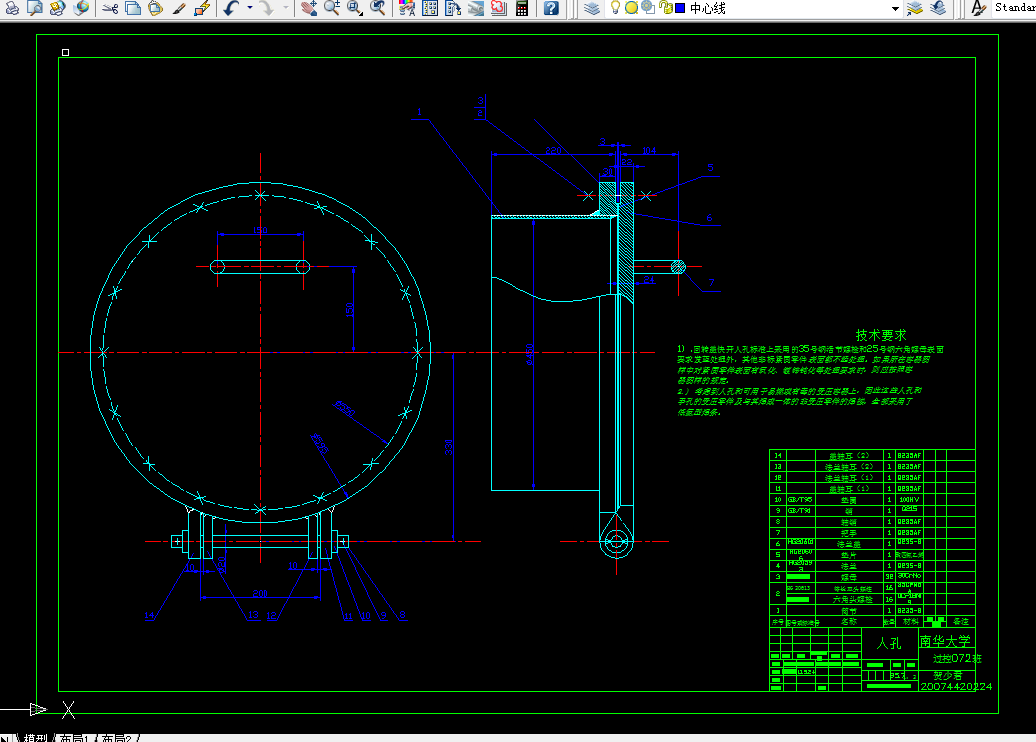Open the Layer Properties Manager icon
1036x742 pixels.
click(x=592, y=8)
